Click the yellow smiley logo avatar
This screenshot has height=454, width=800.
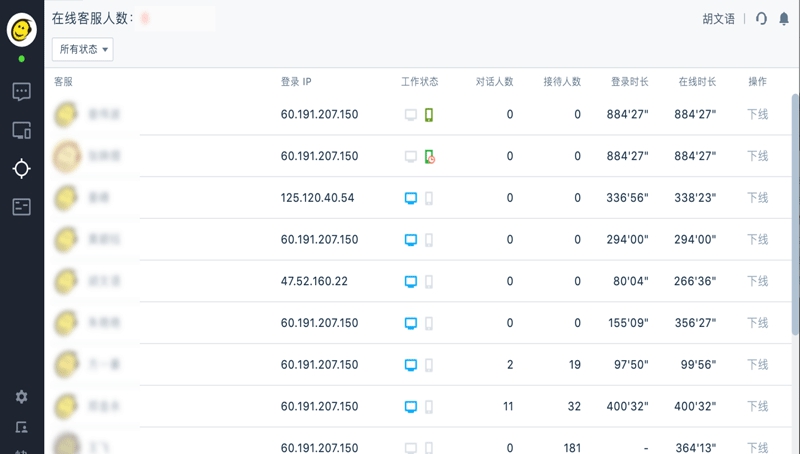(x=21, y=30)
